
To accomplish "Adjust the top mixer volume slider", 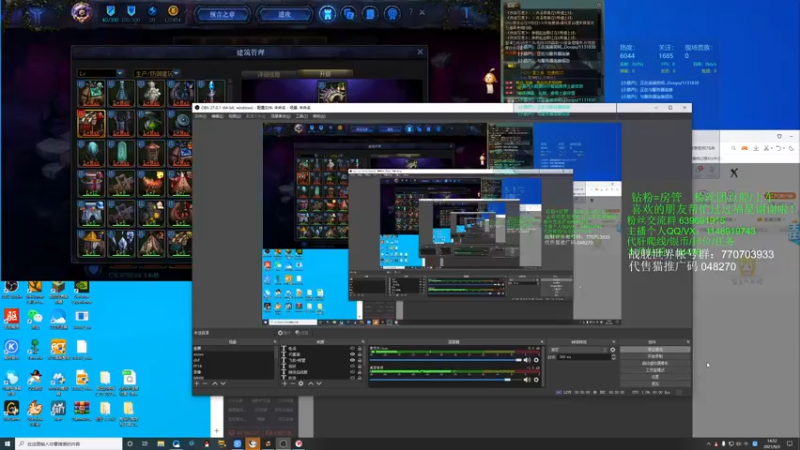I will click(x=446, y=360).
